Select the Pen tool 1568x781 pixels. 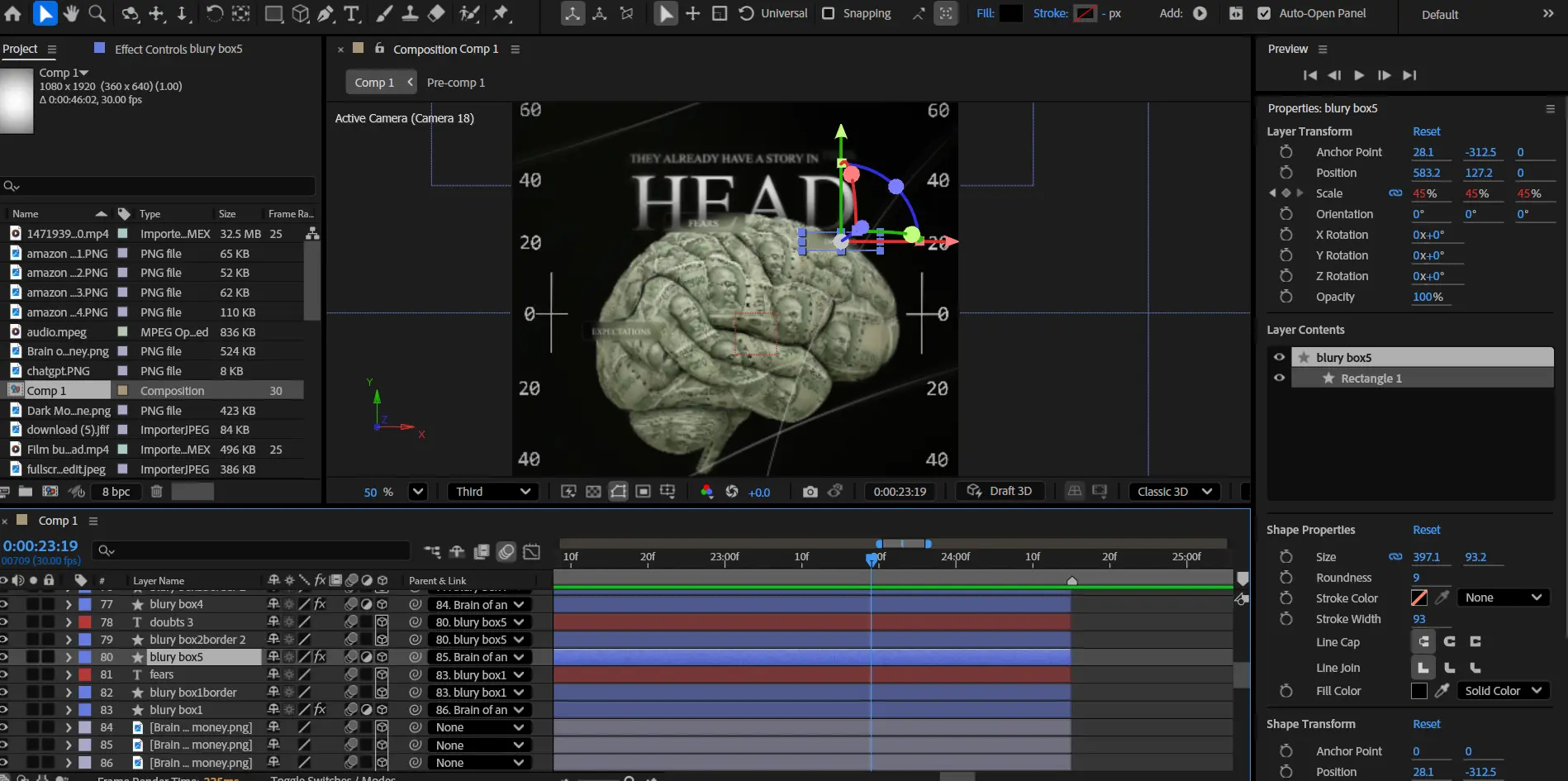[325, 13]
